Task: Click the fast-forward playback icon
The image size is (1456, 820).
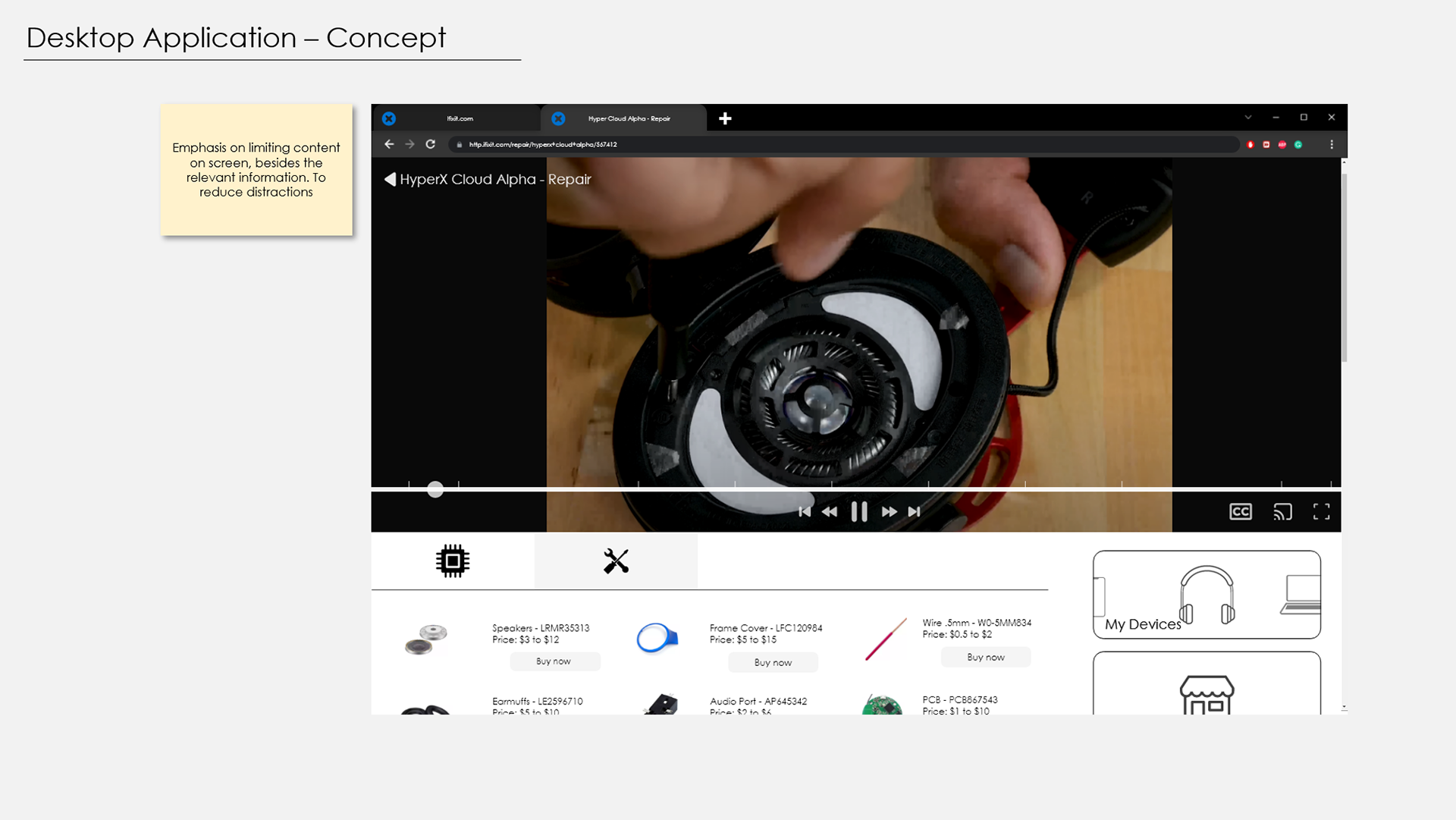Action: (x=889, y=512)
